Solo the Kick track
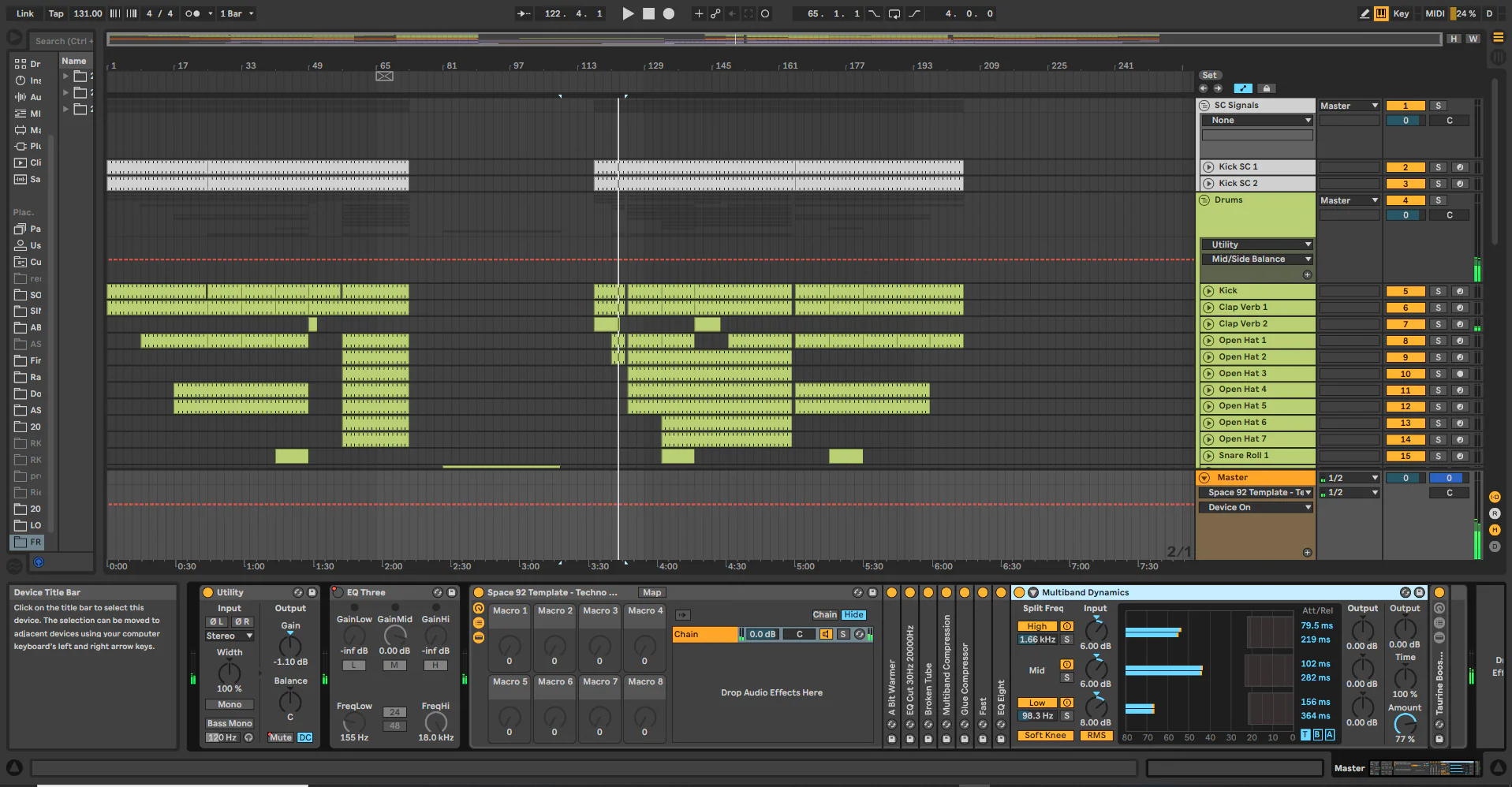 tap(1438, 291)
